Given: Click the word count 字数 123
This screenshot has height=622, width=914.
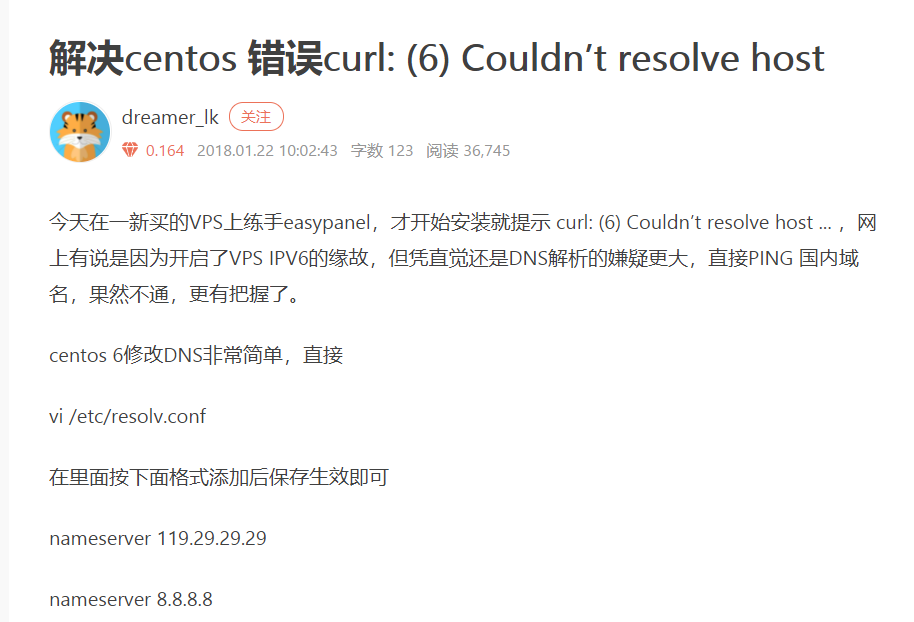Looking at the screenshot, I should pyautogui.click(x=382, y=150).
